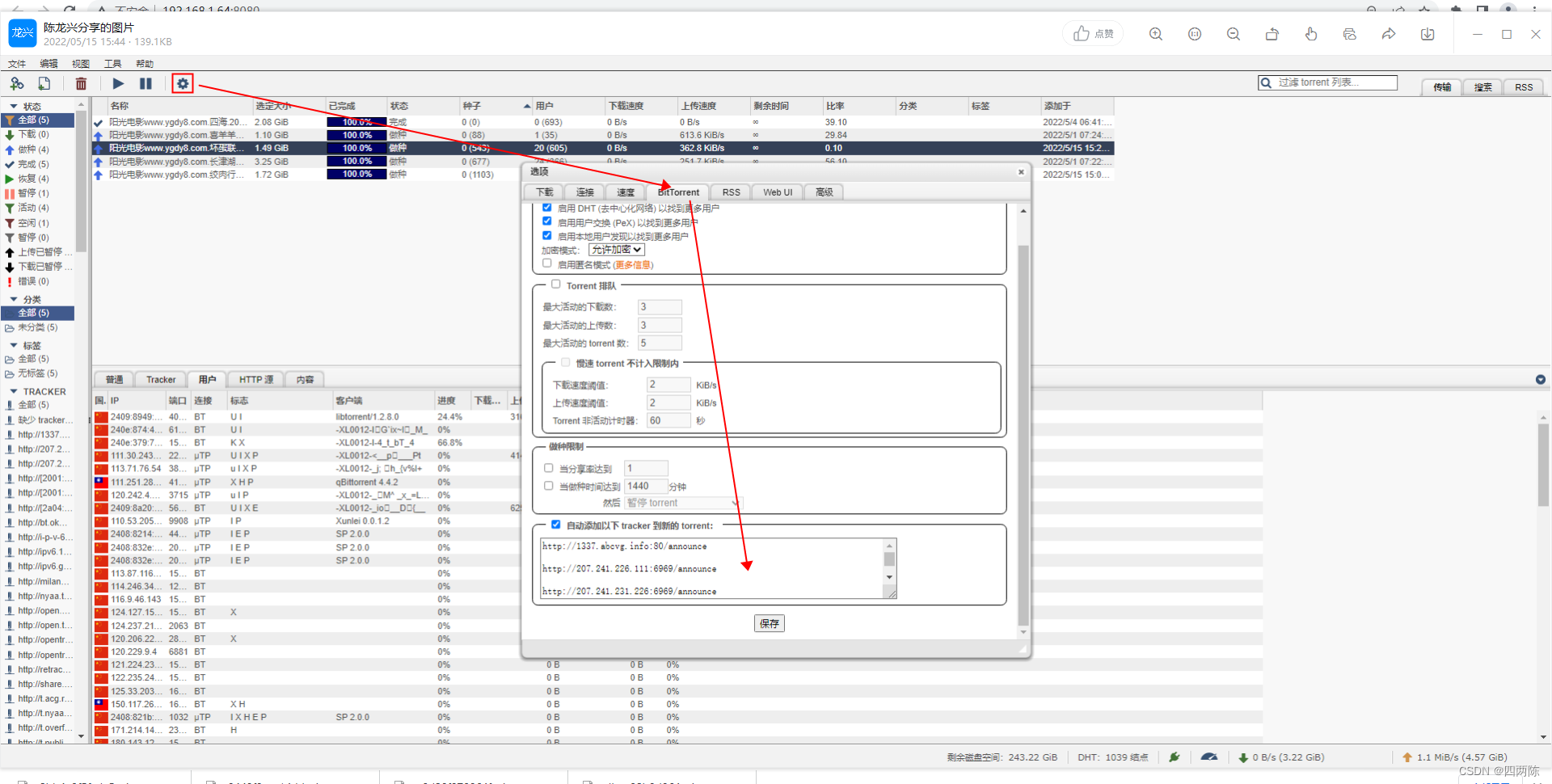Collapse the TRACKER sidebar section
The width and height of the screenshot is (1552, 784).
[x=14, y=391]
